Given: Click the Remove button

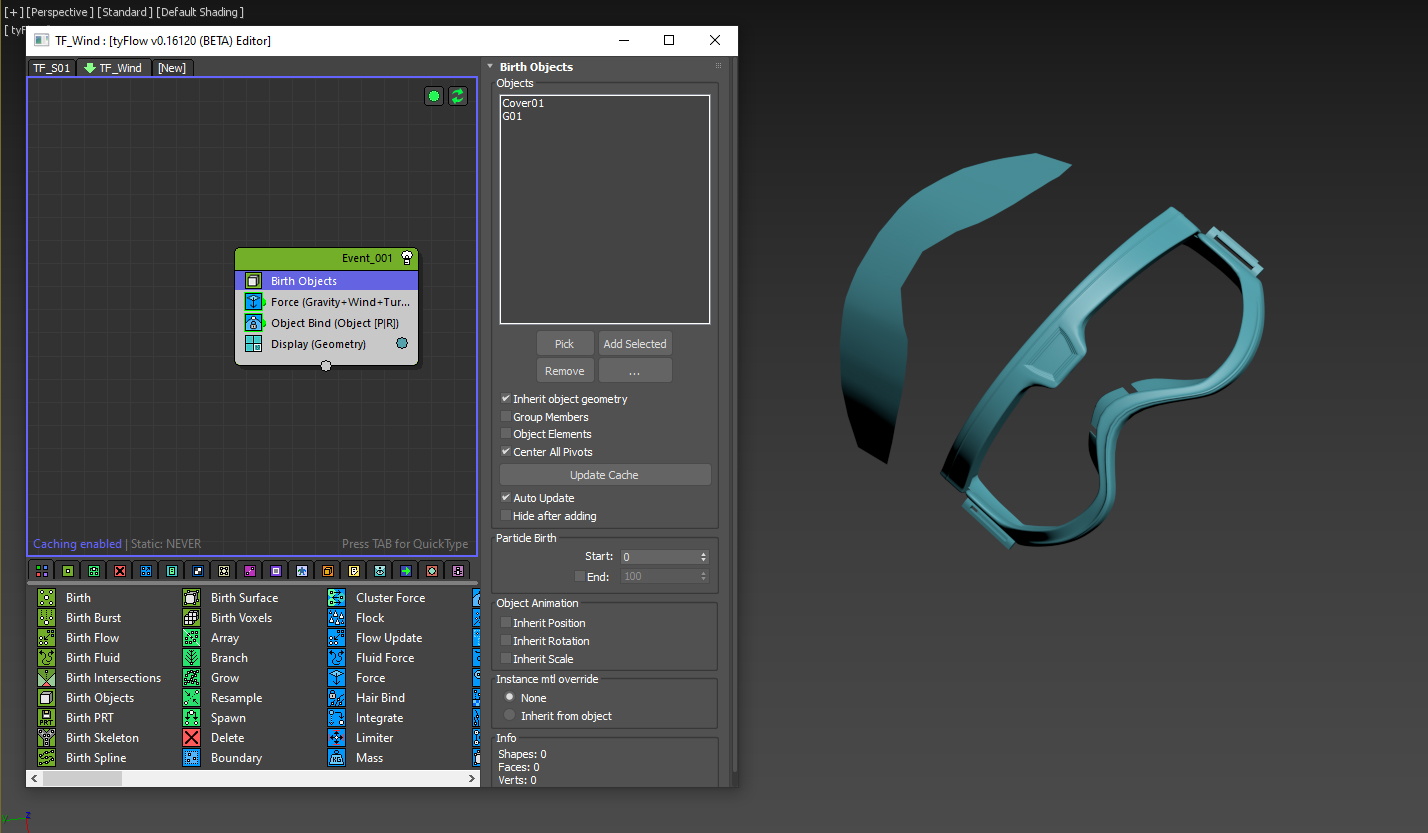Looking at the screenshot, I should (565, 370).
